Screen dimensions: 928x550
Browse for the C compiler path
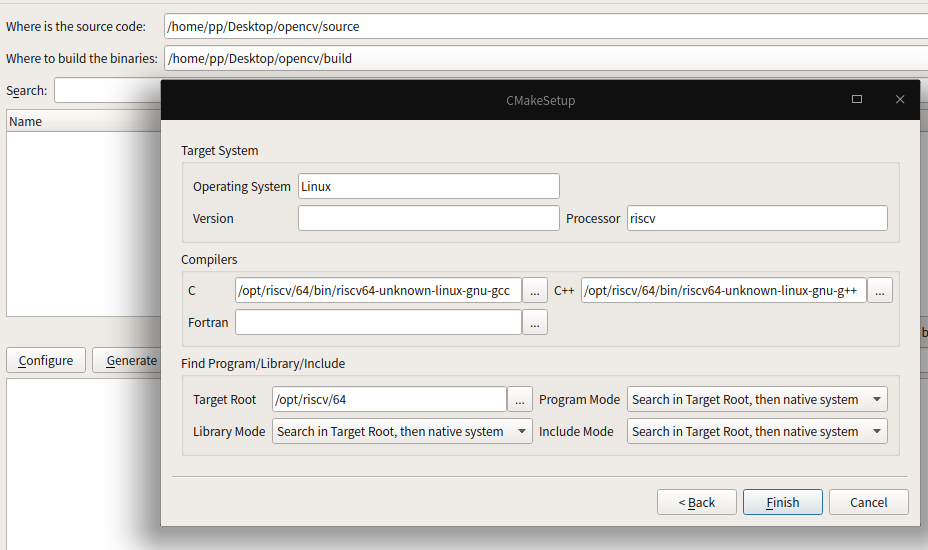(534, 290)
